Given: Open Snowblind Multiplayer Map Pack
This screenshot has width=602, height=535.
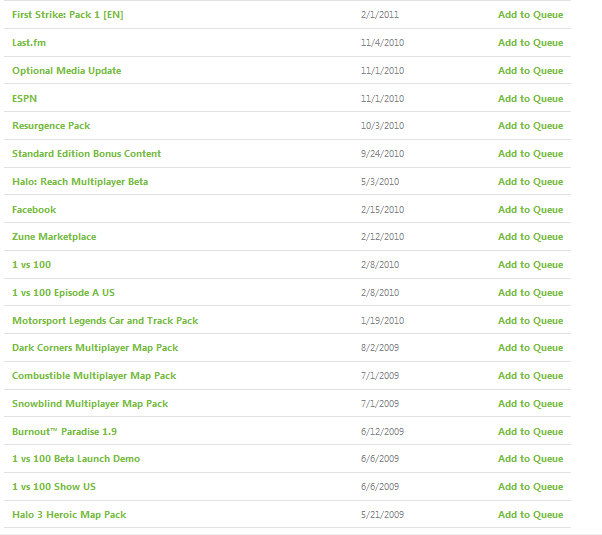Looking at the screenshot, I should point(90,404).
